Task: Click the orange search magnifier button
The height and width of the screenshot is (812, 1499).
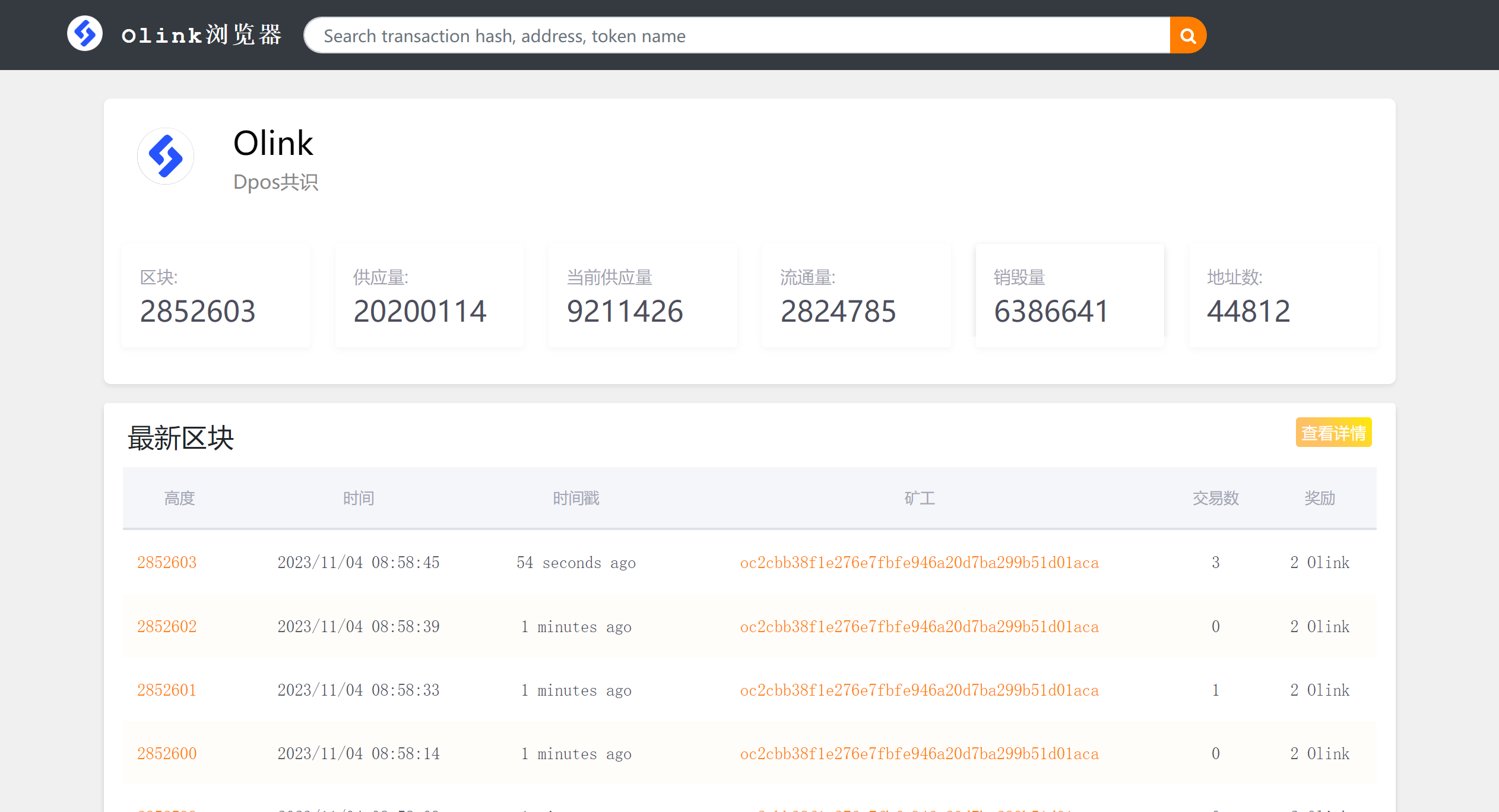Action: click(x=1187, y=36)
